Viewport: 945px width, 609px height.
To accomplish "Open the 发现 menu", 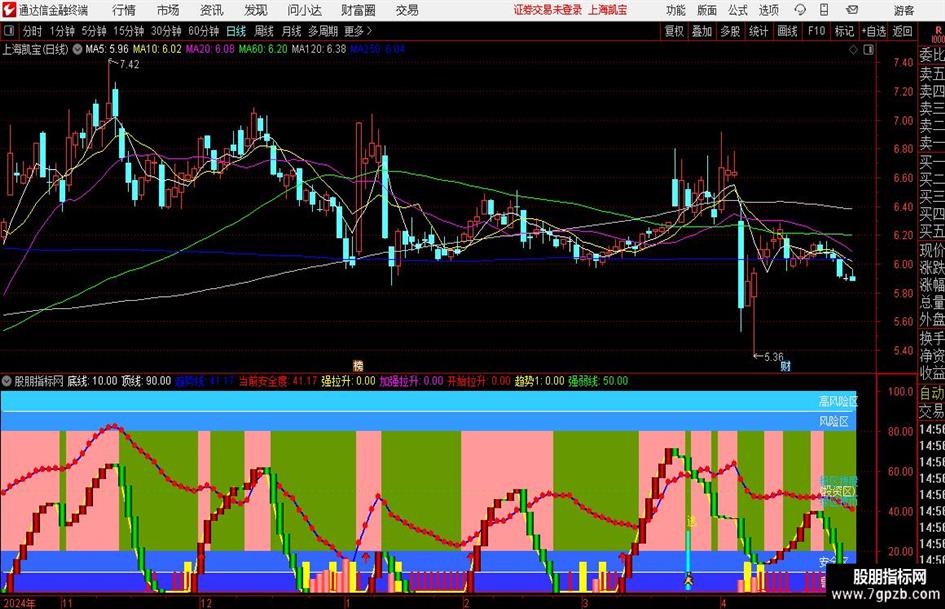I will coord(256,10).
